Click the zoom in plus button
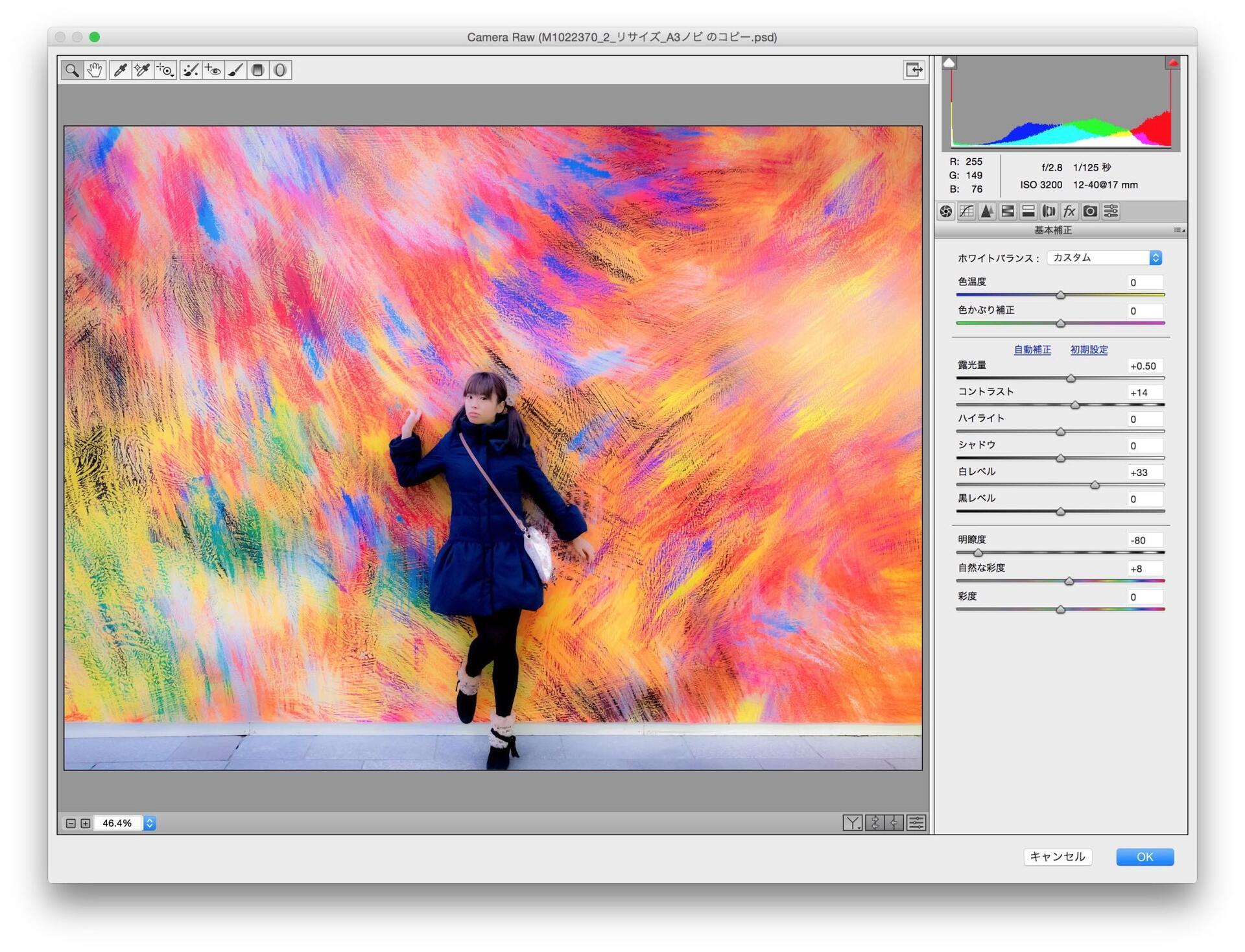This screenshot has width=1245, height=952. 86,824
